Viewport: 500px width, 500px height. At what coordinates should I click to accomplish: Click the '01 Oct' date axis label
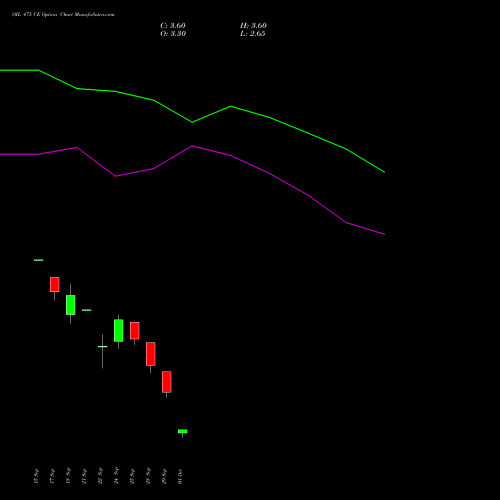(x=180, y=476)
